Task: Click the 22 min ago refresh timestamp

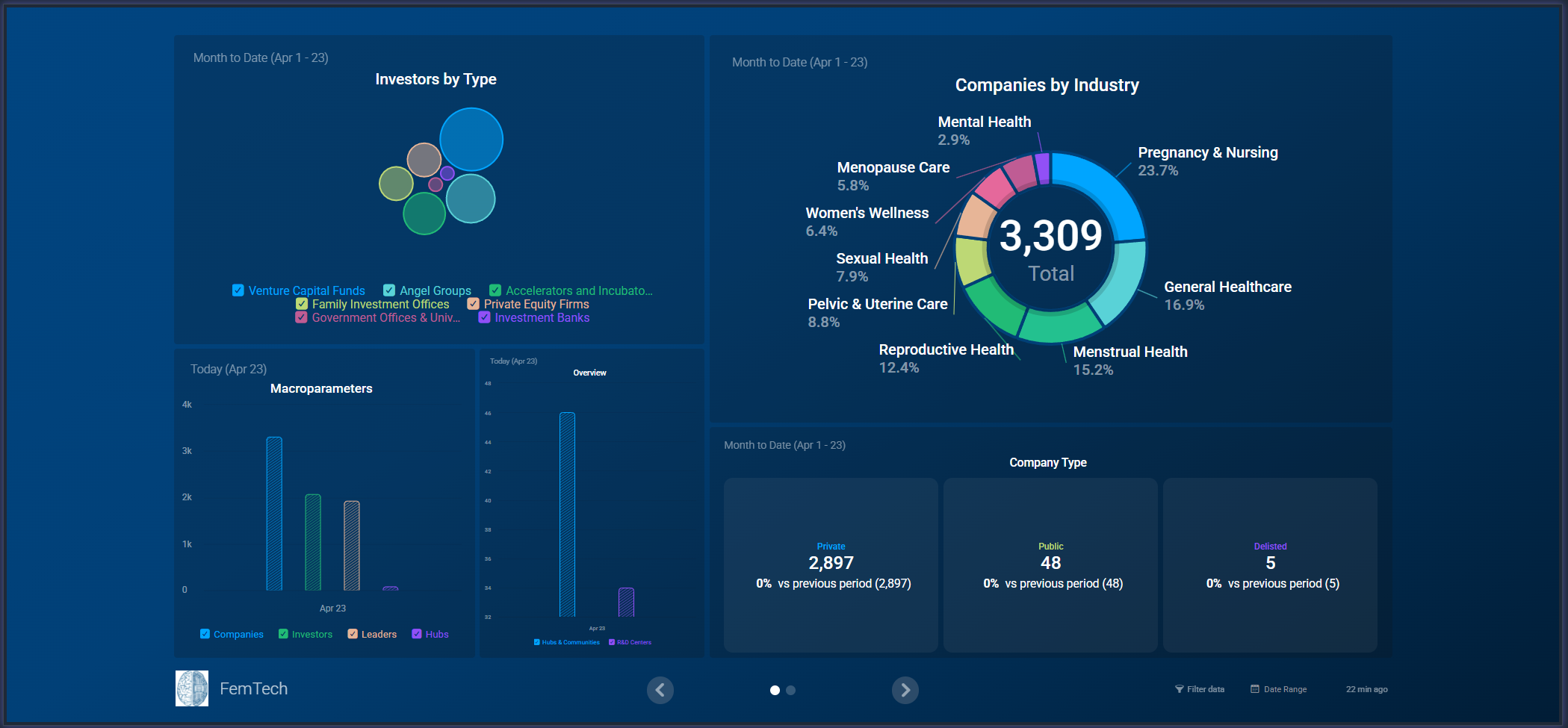Action: pyautogui.click(x=1366, y=689)
